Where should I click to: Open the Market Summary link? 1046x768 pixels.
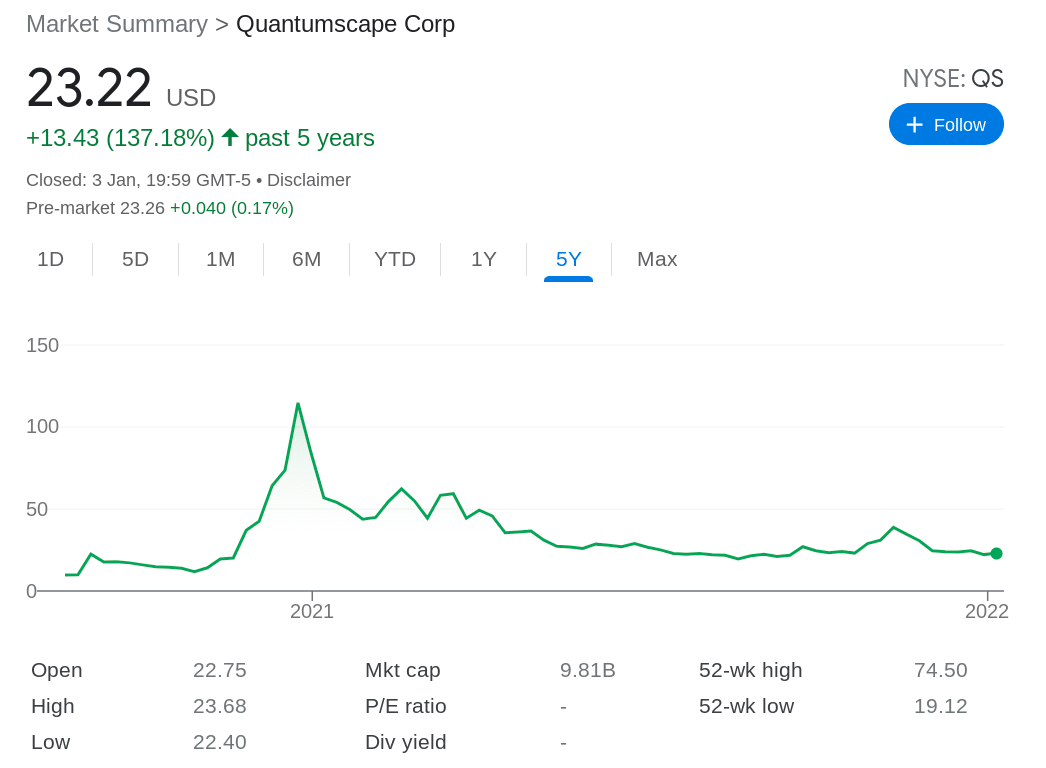click(116, 24)
